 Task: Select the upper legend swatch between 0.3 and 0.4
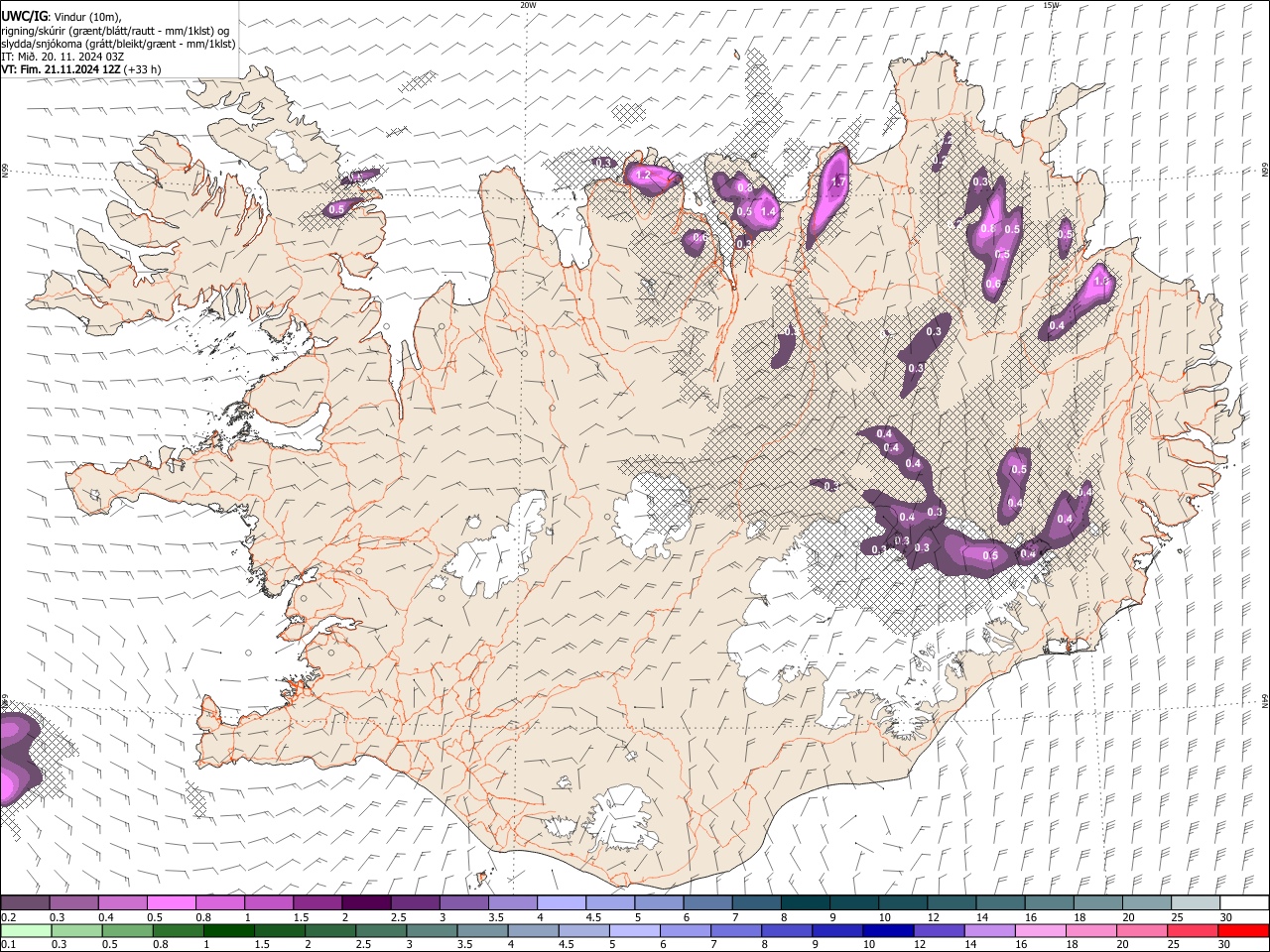pos(74,903)
